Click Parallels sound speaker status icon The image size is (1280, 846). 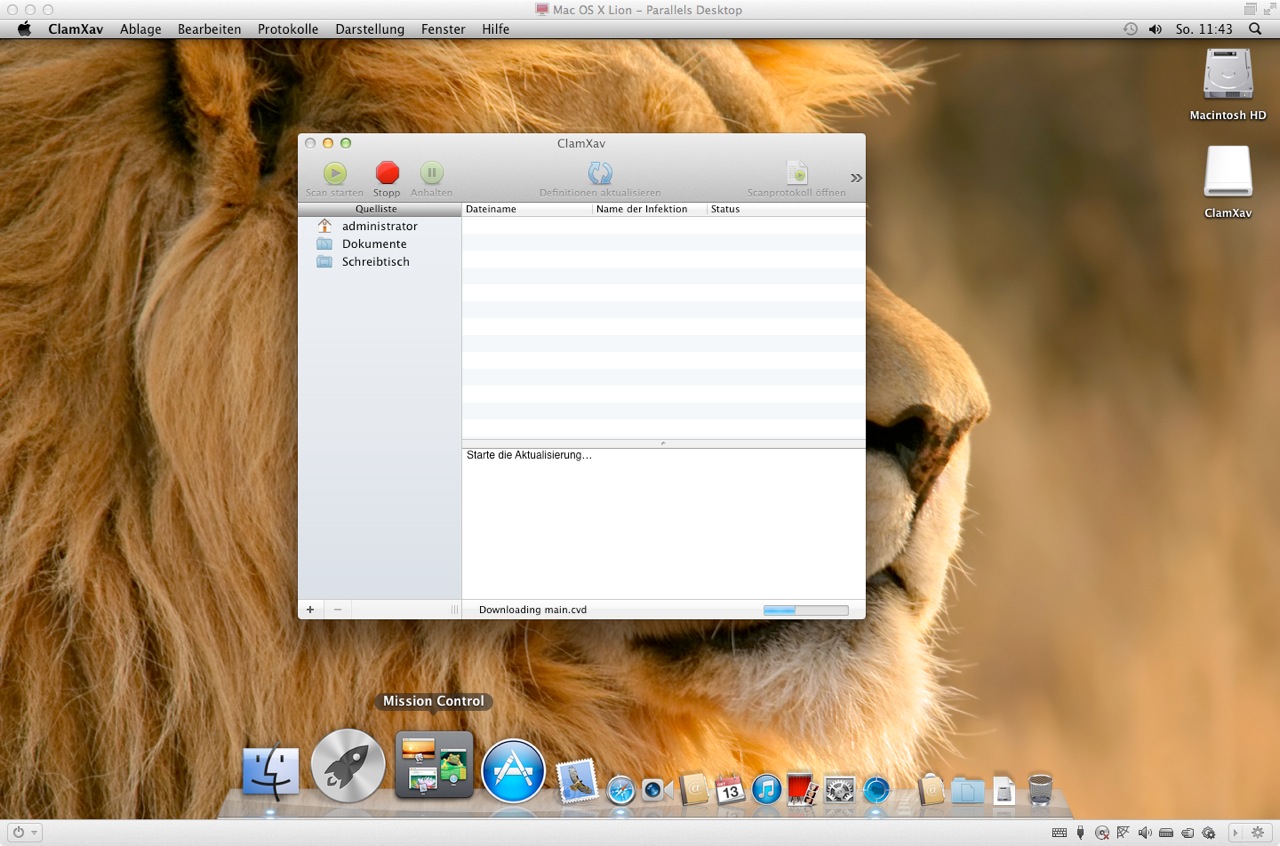coord(1144,832)
